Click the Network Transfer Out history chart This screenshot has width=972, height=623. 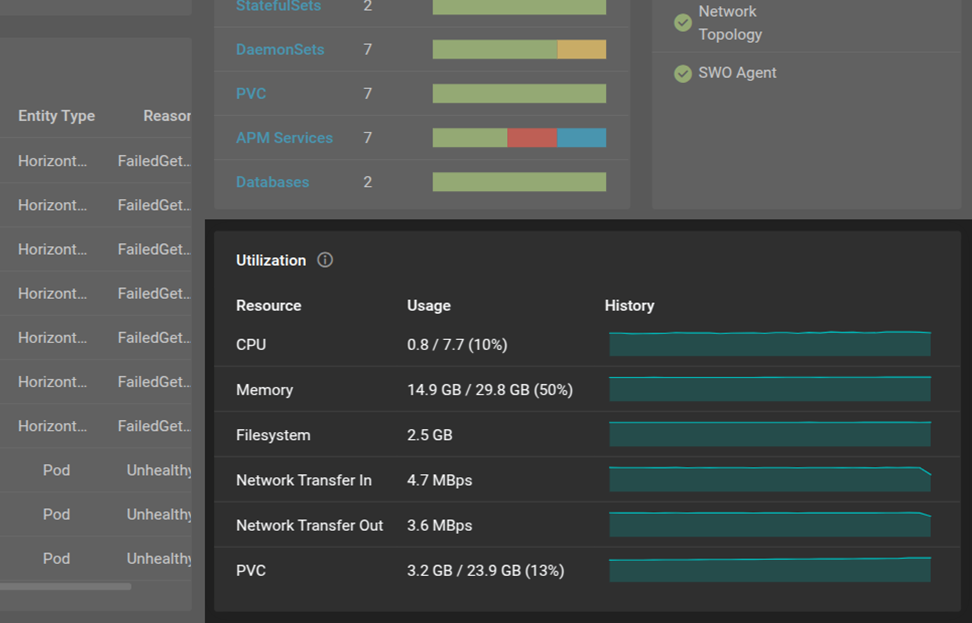click(x=770, y=524)
